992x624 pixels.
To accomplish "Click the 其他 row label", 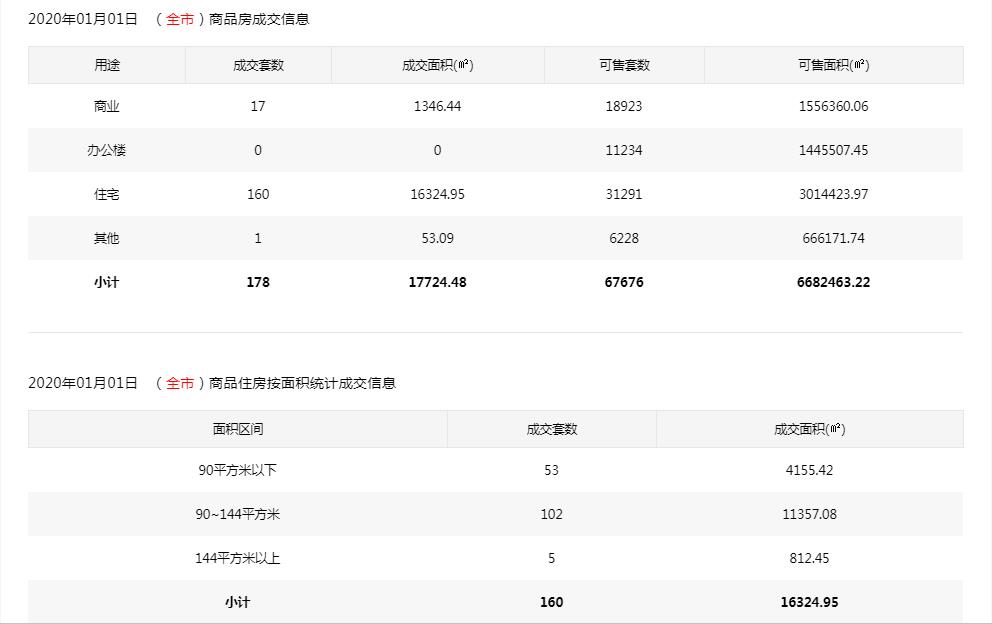I will point(107,238).
